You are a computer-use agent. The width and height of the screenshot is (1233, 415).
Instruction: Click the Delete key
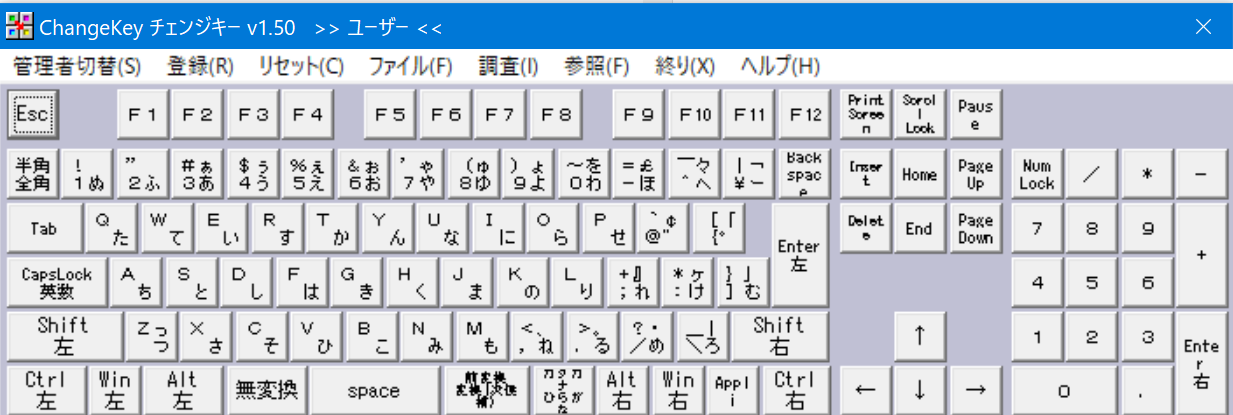(866, 228)
